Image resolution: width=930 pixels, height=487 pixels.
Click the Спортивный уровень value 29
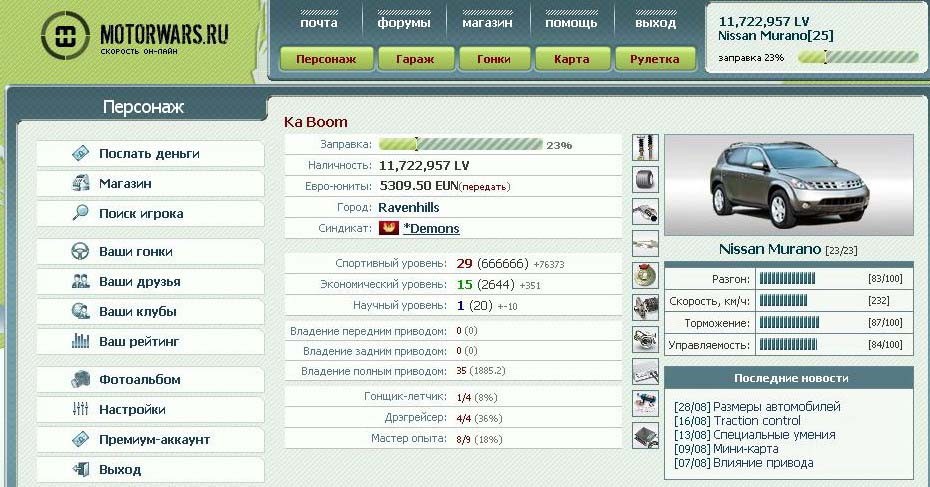[x=464, y=263]
